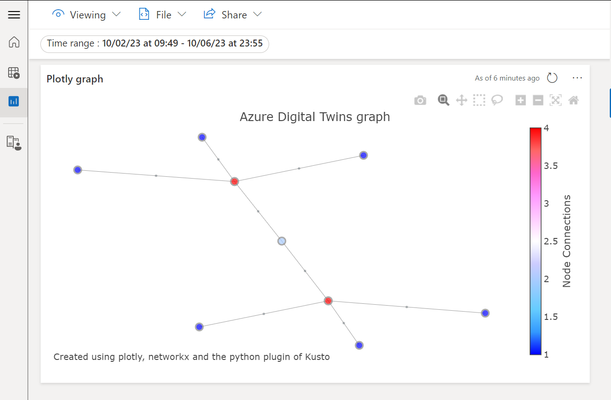Select the Dashboards sidebar icon
This screenshot has width=611, height=400.
pyautogui.click(x=14, y=102)
